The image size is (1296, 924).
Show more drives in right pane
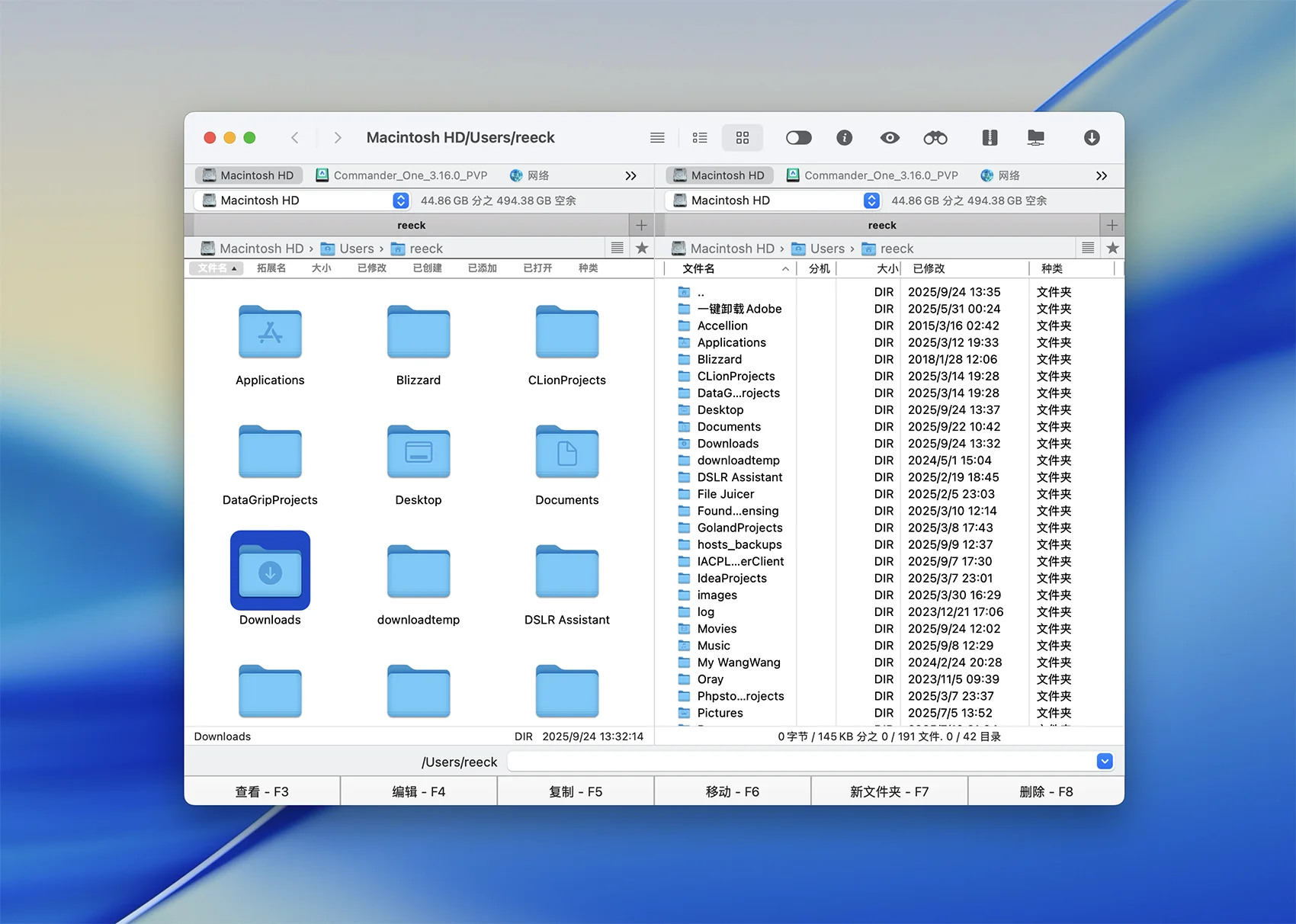[x=1102, y=175]
